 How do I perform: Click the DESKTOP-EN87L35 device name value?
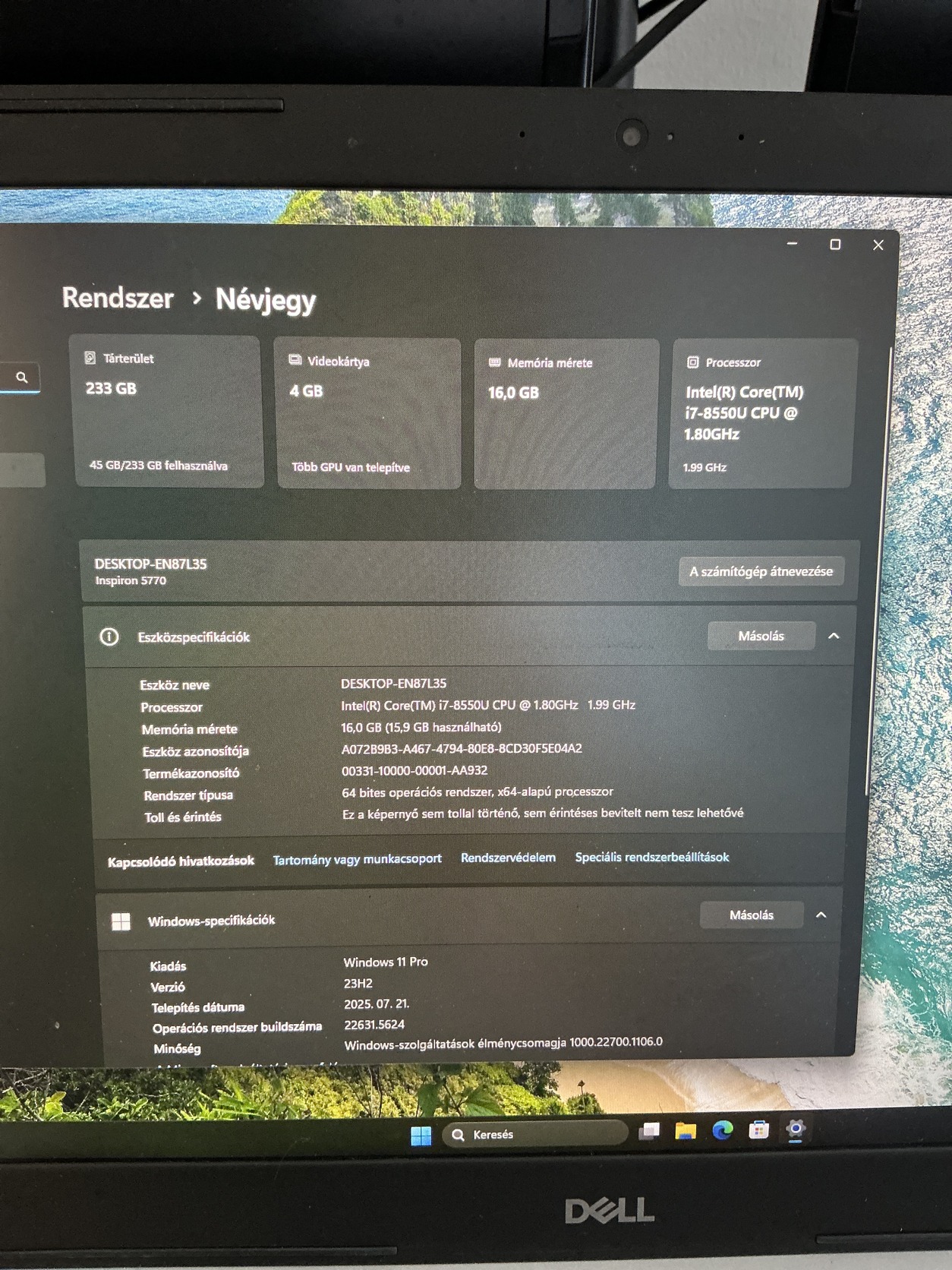[x=393, y=684]
